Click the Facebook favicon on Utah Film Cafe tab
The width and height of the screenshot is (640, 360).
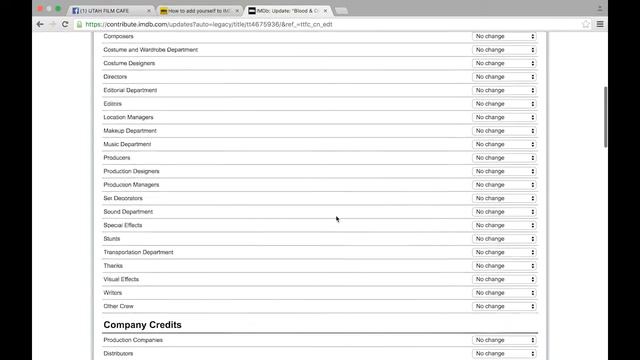(x=76, y=11)
